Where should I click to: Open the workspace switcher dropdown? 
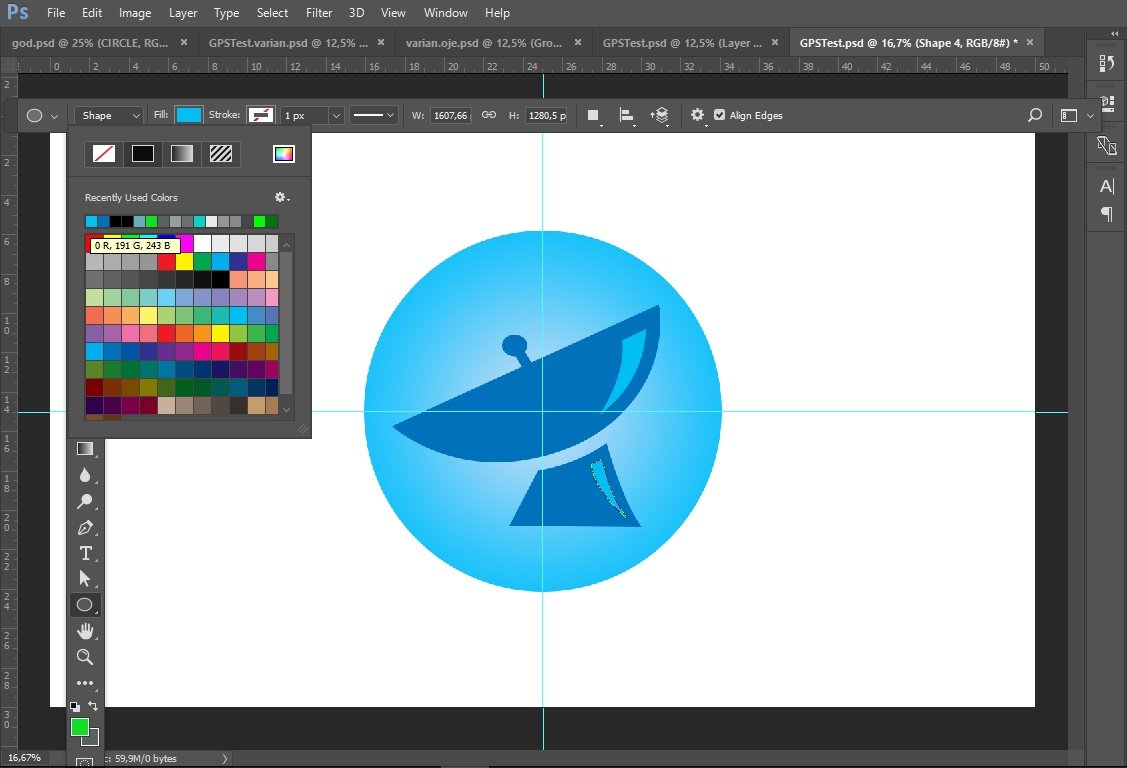point(1077,115)
